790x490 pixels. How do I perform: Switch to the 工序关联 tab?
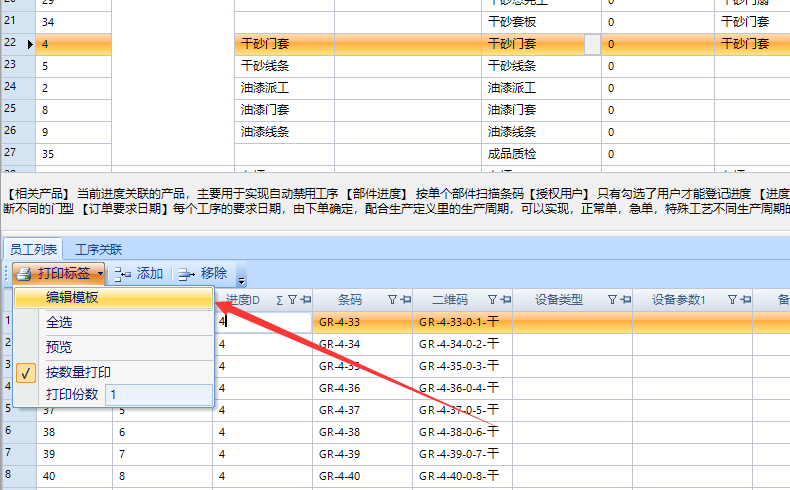pos(99,249)
